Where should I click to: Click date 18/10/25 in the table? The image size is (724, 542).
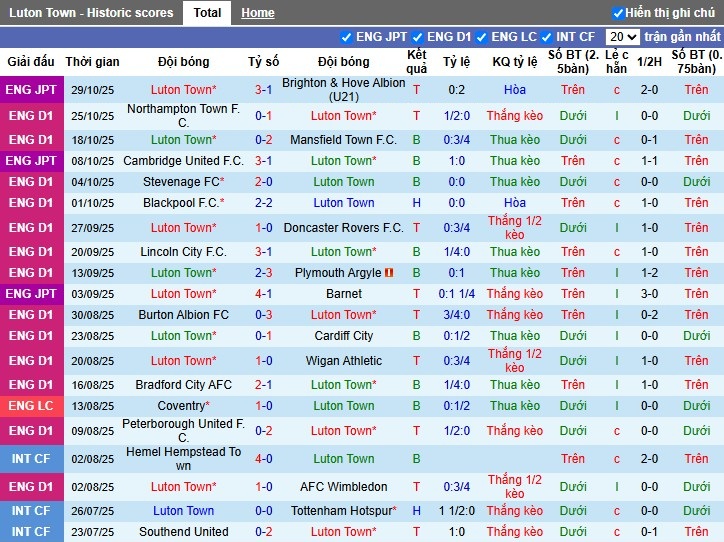click(x=92, y=140)
